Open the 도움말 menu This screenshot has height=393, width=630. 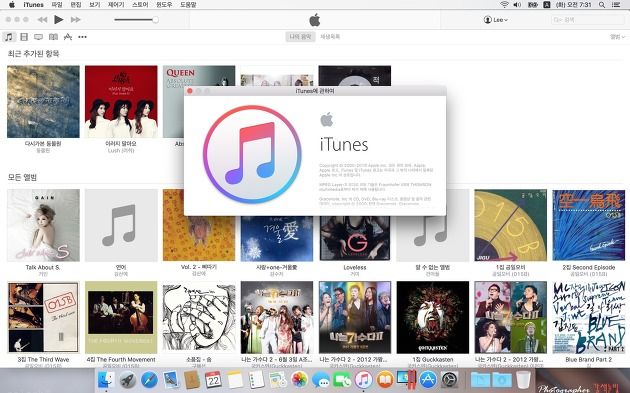click(188, 5)
